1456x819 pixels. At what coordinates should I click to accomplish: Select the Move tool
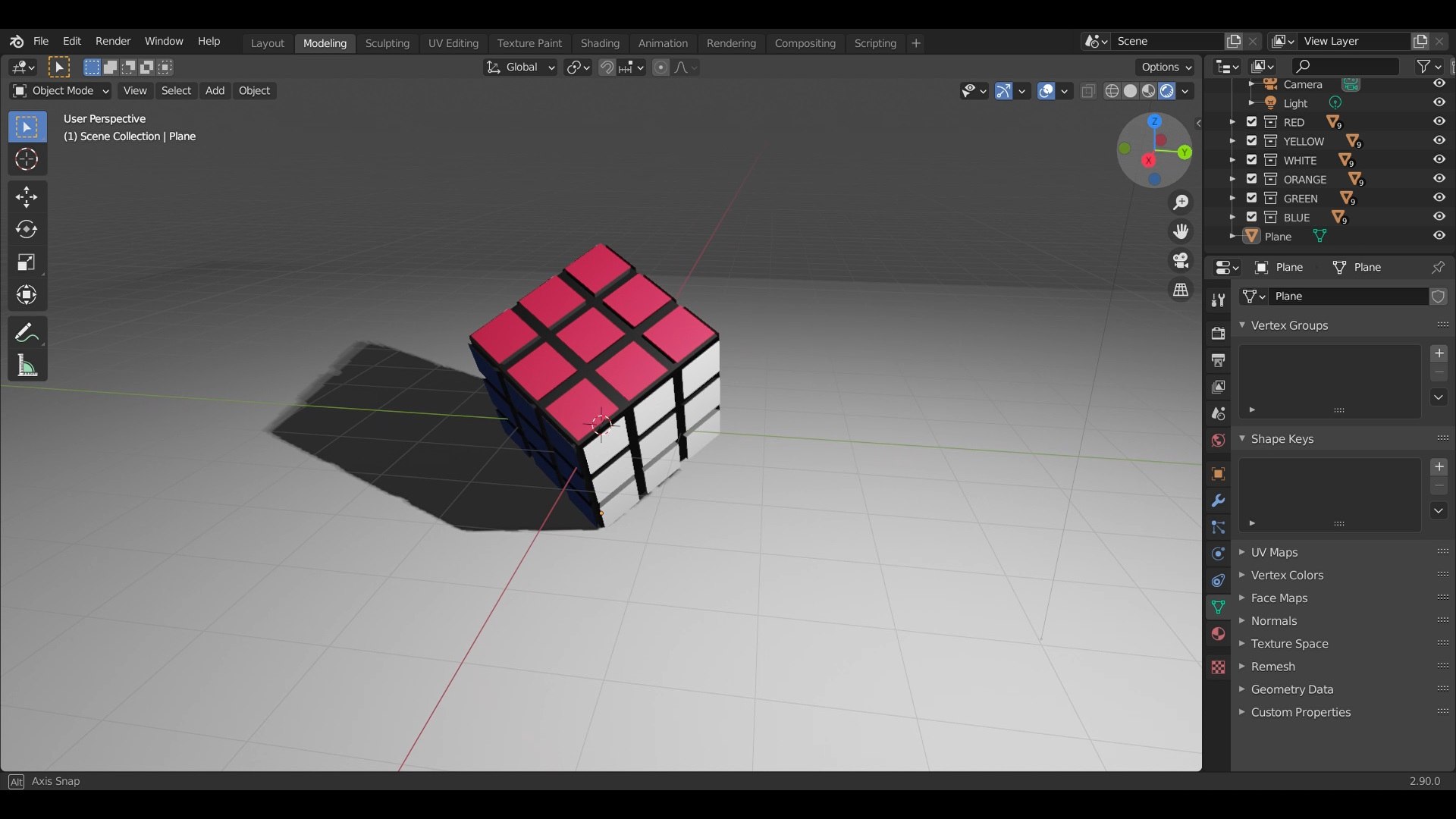[27, 197]
